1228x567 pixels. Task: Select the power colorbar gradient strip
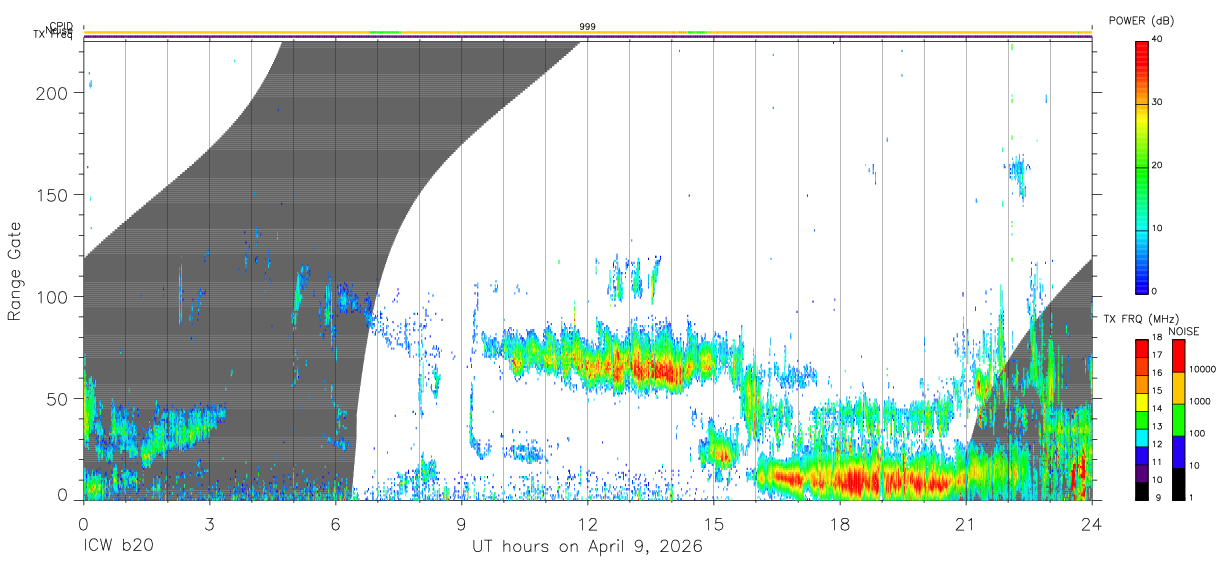click(x=1141, y=166)
